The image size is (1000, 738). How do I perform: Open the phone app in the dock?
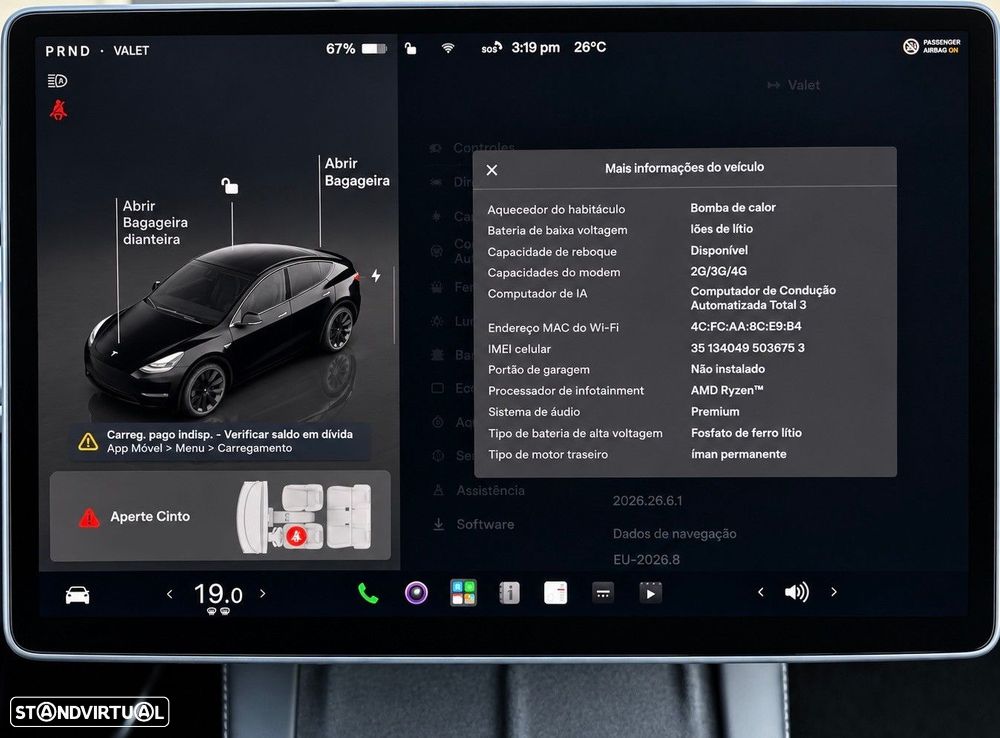tap(368, 593)
